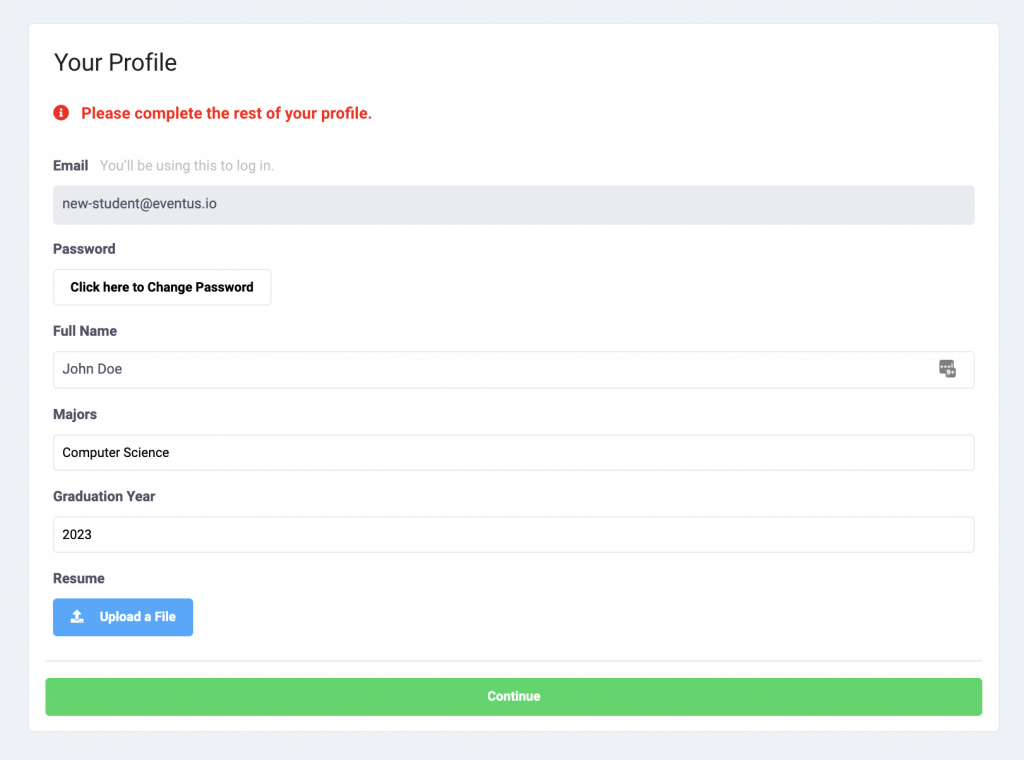Focus the Full Name field containing John Doe

coord(513,370)
